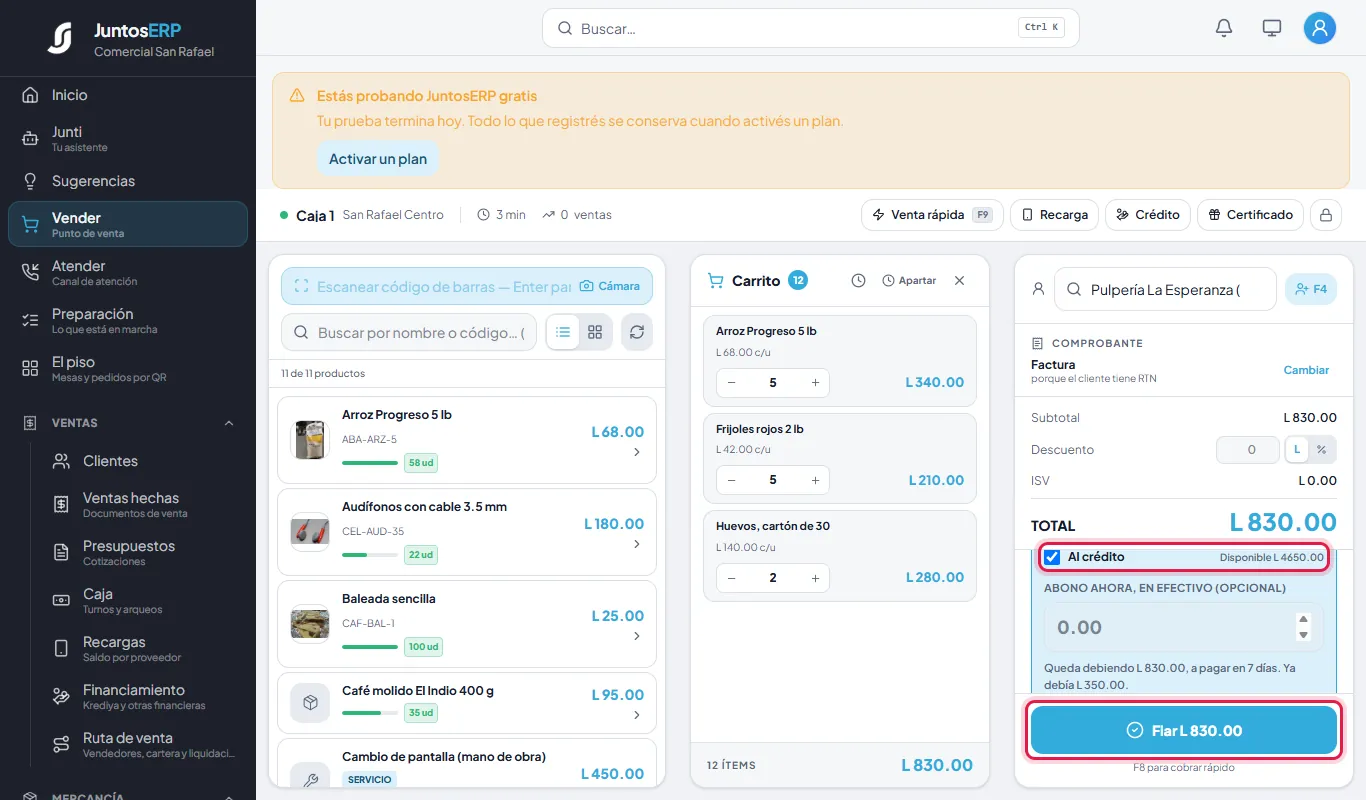Add new customer with F4 button

(x=1311, y=289)
